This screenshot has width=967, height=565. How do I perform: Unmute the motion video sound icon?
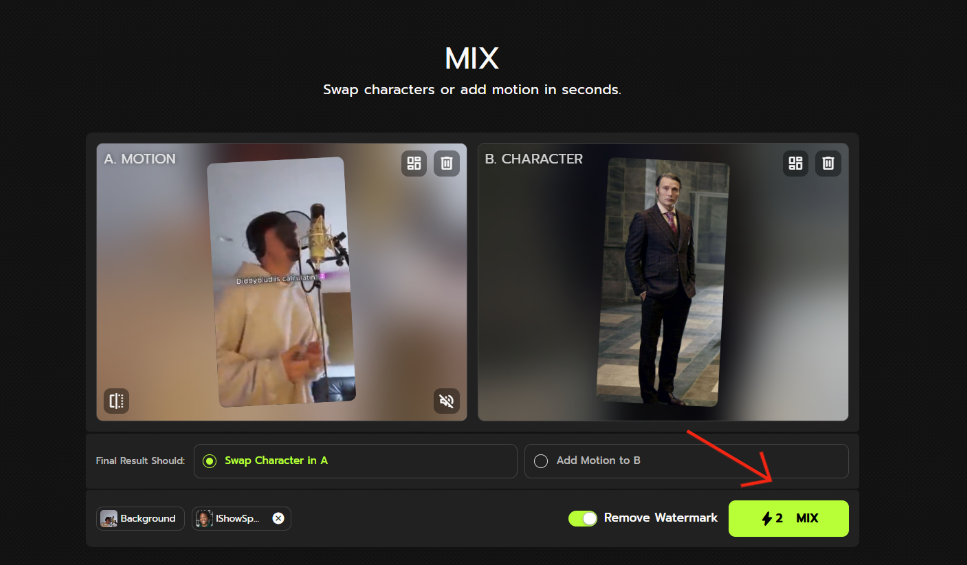[x=446, y=401]
